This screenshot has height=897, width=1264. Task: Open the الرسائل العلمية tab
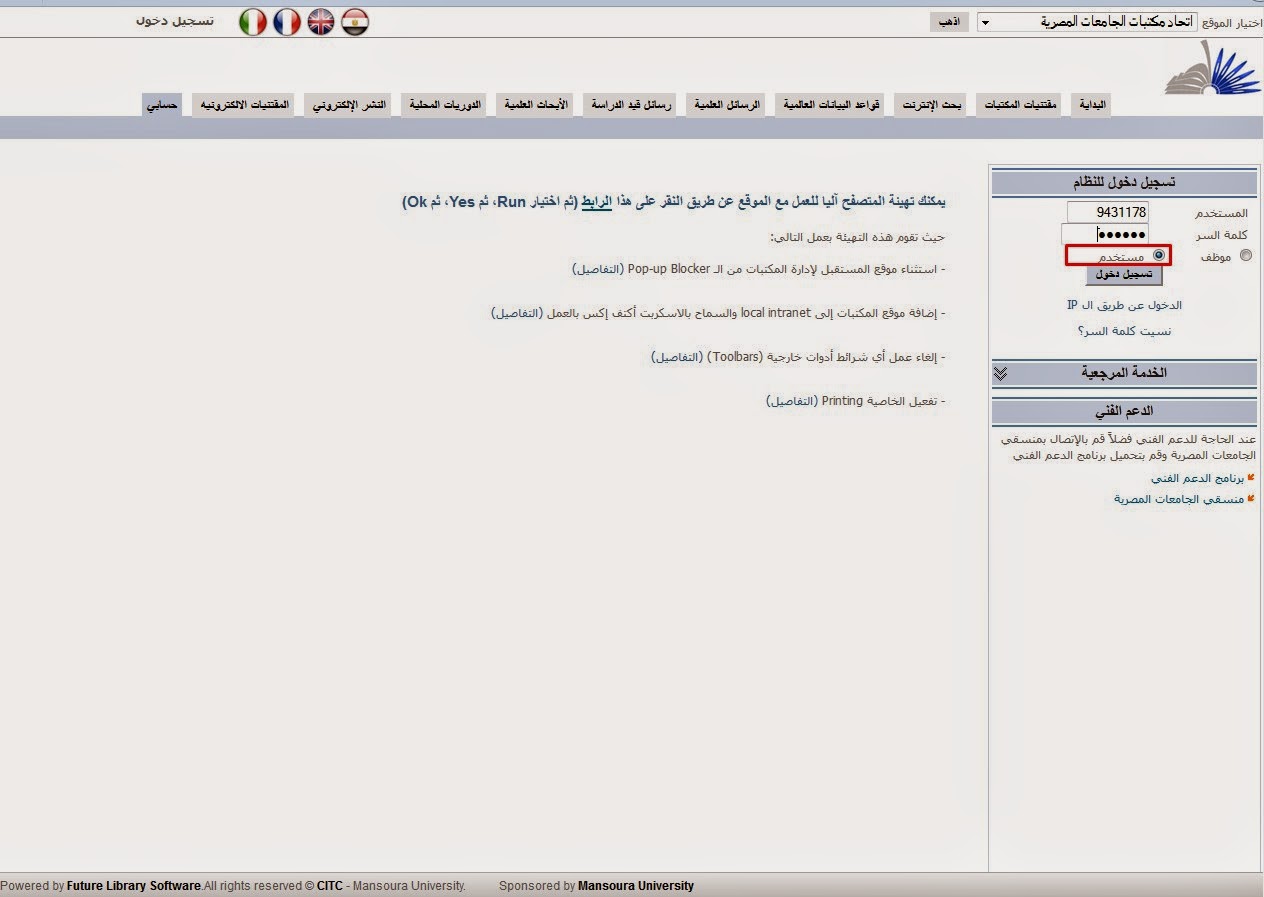(x=724, y=103)
